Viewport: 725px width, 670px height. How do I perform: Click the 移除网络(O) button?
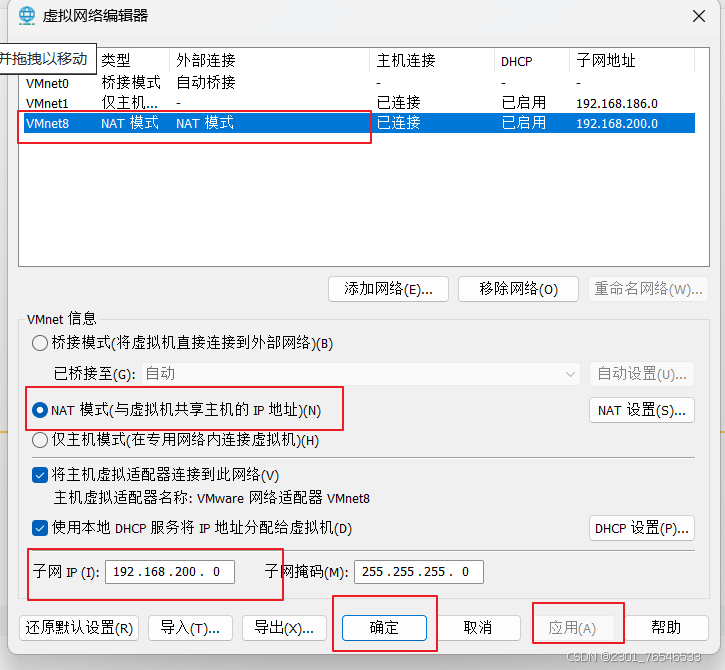tap(518, 289)
